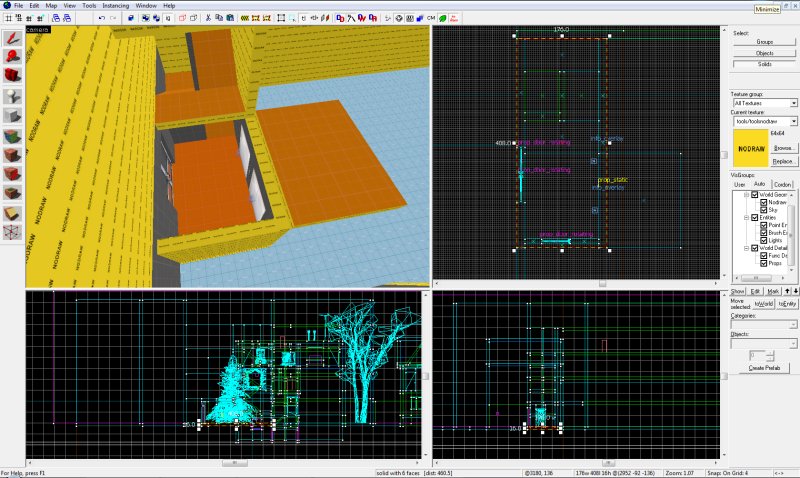The image size is (800, 478).
Task: Open the Tools menu
Action: click(89, 6)
